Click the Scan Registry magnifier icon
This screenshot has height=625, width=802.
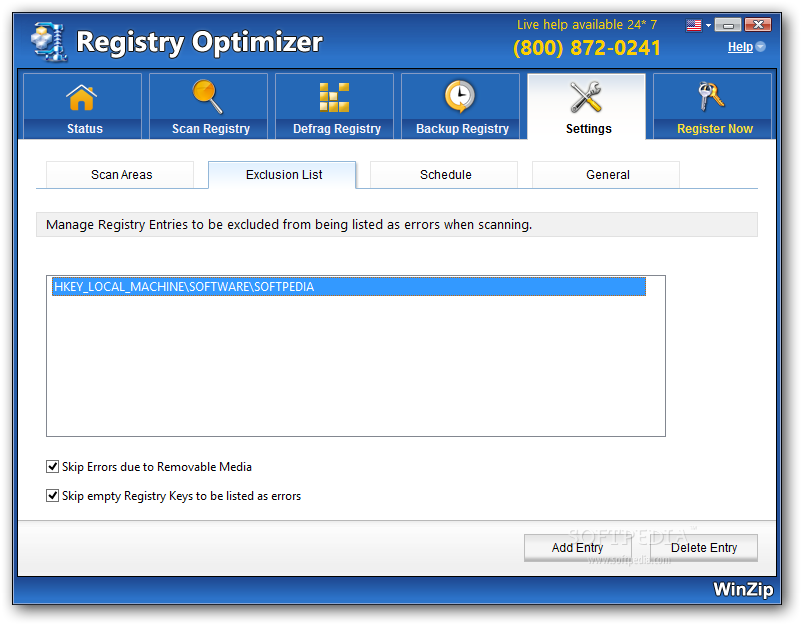[208, 96]
